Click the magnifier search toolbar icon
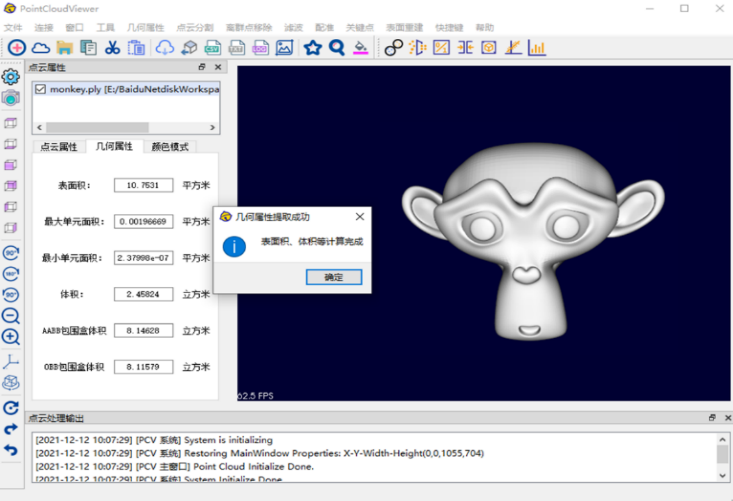Image resolution: width=733 pixels, height=501 pixels. click(x=337, y=48)
